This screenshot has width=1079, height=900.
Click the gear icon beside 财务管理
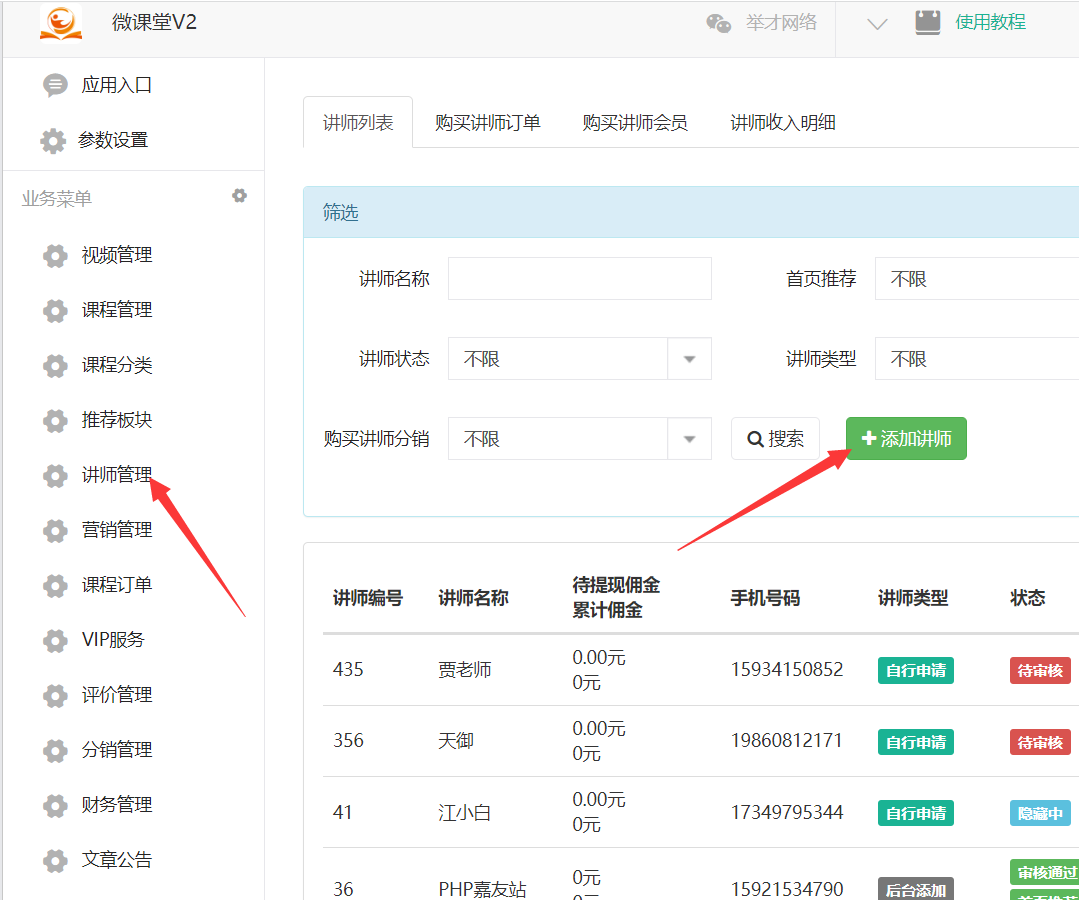pos(55,806)
